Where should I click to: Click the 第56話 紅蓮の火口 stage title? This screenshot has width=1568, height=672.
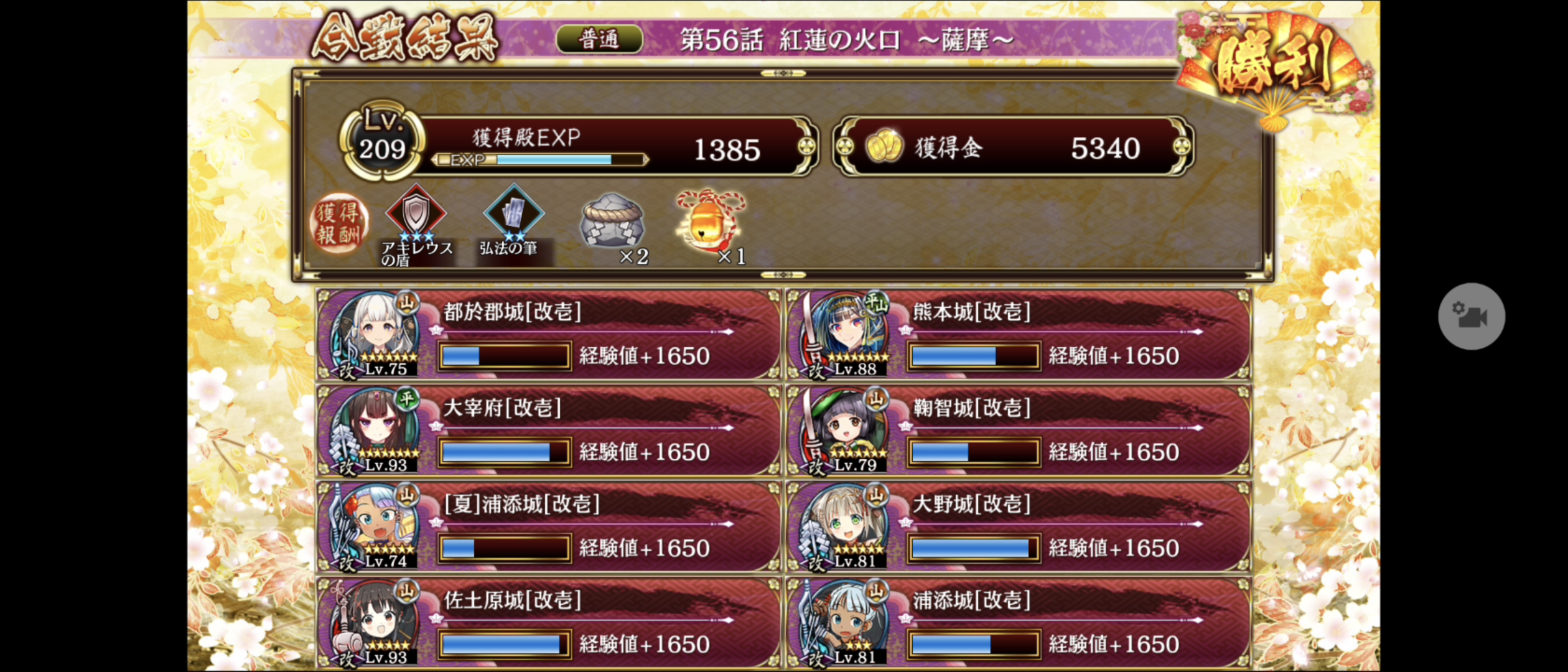[846, 40]
